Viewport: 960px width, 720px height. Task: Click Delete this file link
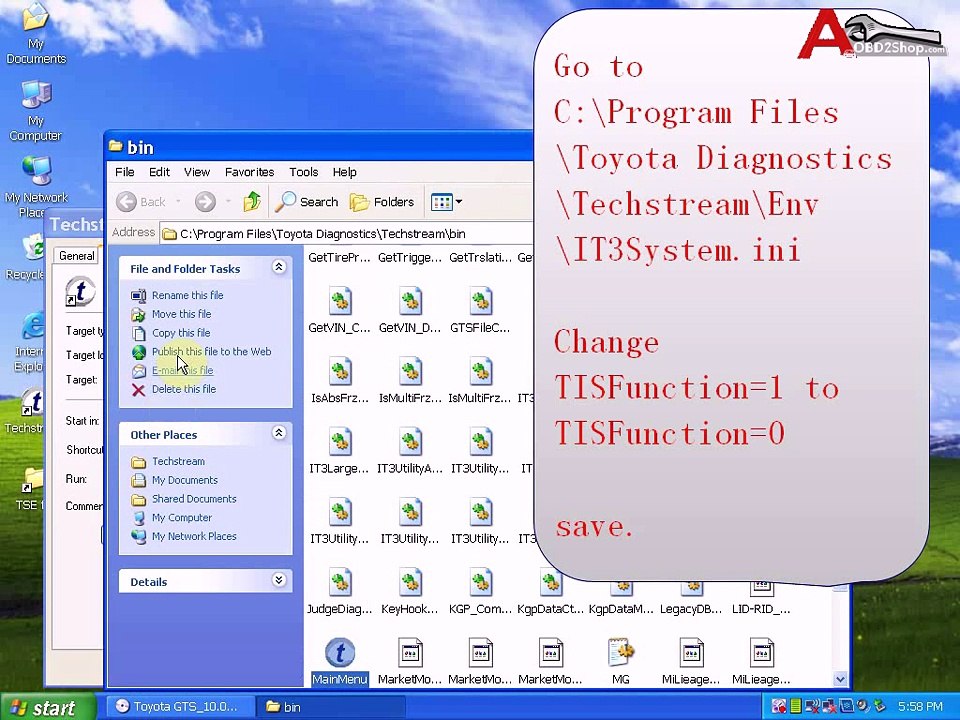point(184,389)
